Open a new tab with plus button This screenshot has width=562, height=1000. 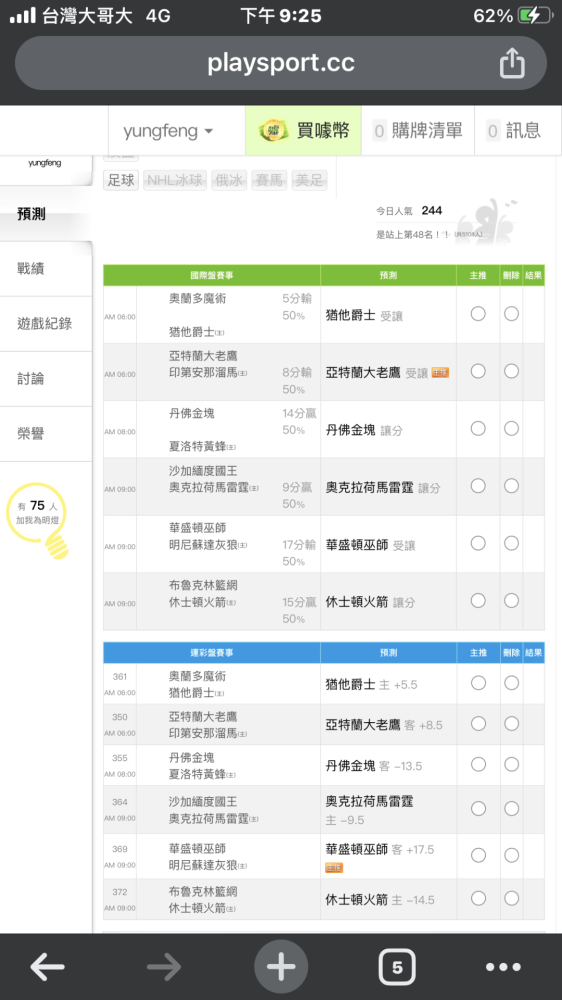click(281, 967)
